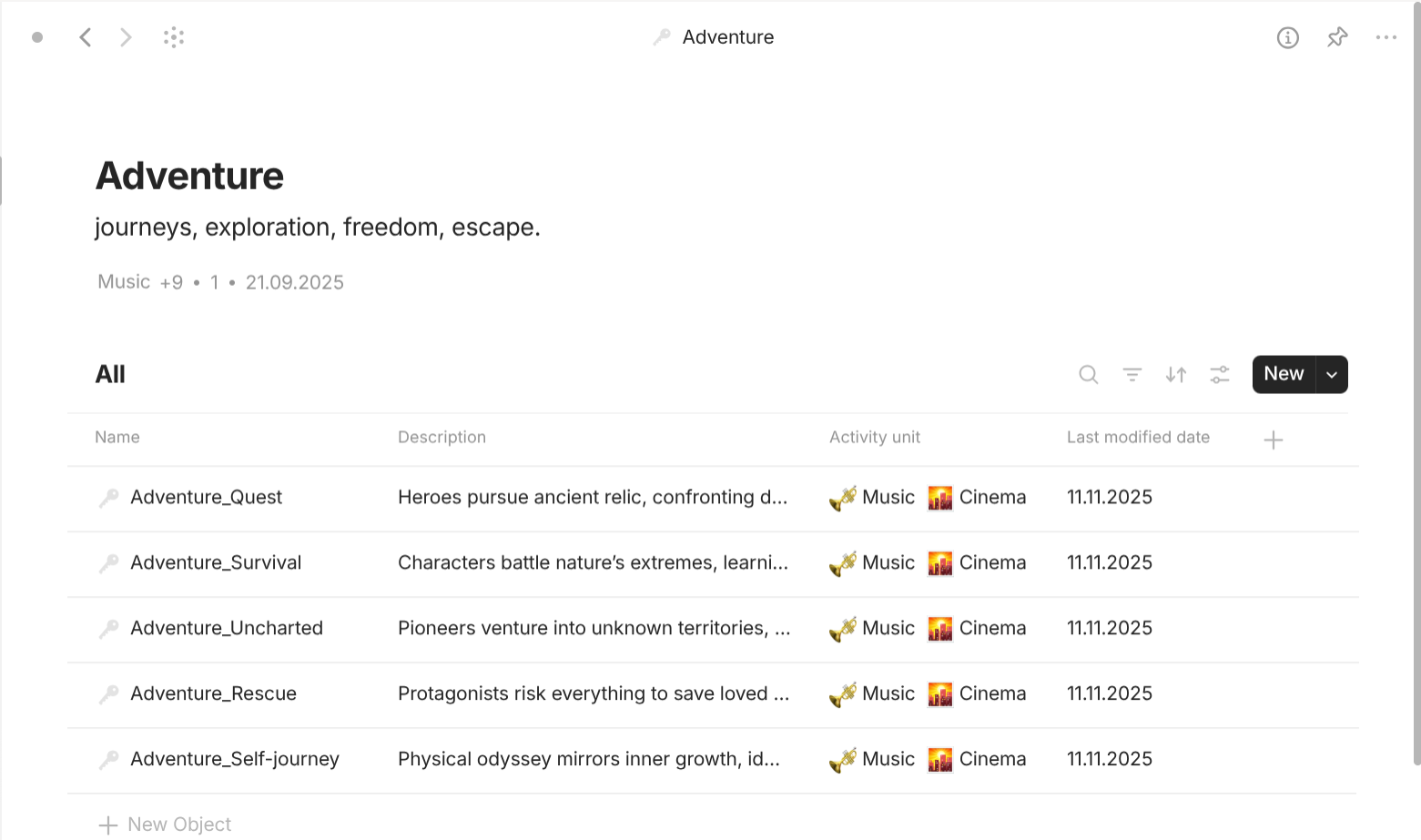Click the back navigation arrow

tap(86, 37)
